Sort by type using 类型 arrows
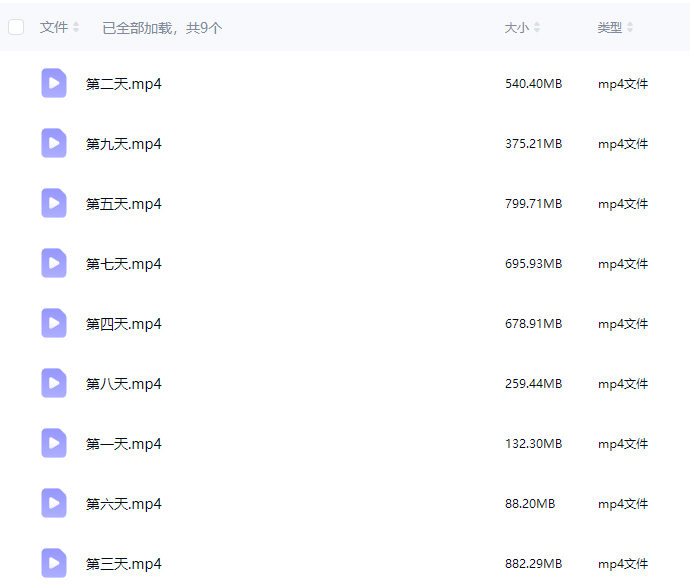Image resolution: width=690 pixels, height=587 pixels. pyautogui.click(x=630, y=28)
